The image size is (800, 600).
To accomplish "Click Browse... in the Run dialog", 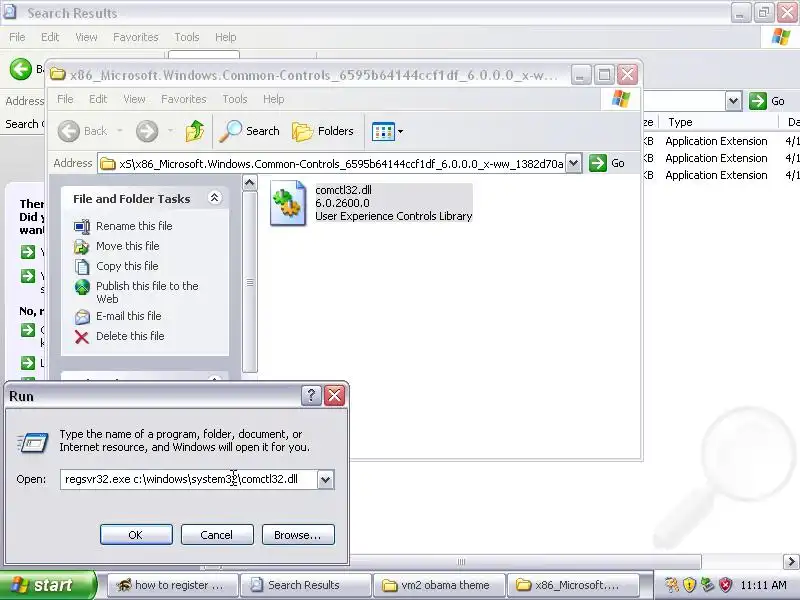I will click(x=298, y=535).
